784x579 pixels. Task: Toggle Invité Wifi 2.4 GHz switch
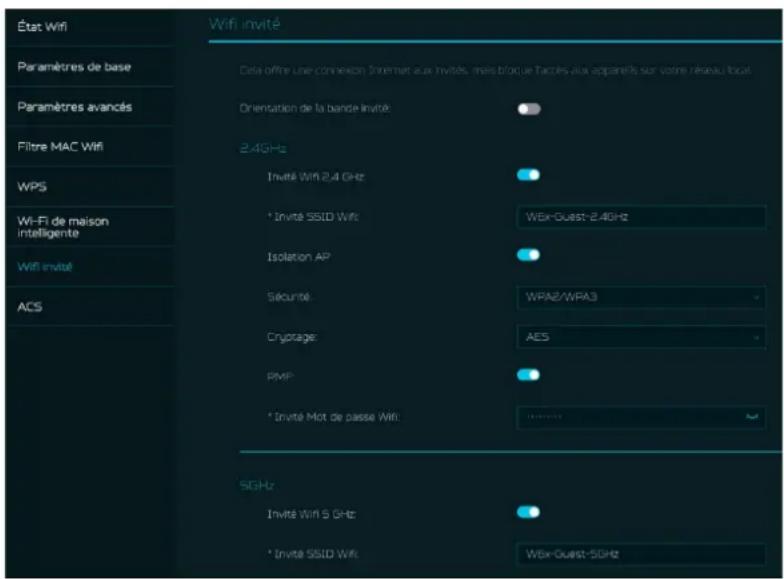click(528, 174)
